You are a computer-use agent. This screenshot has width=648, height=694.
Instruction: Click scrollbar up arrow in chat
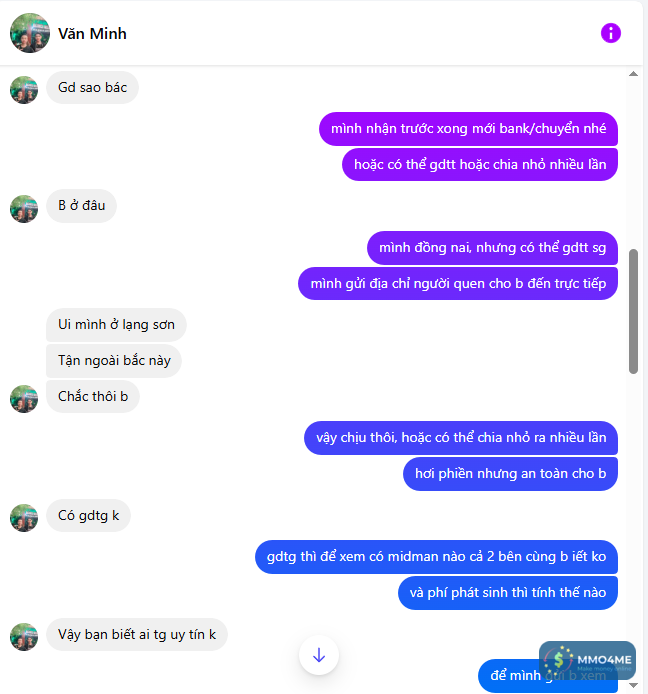[x=633, y=74]
